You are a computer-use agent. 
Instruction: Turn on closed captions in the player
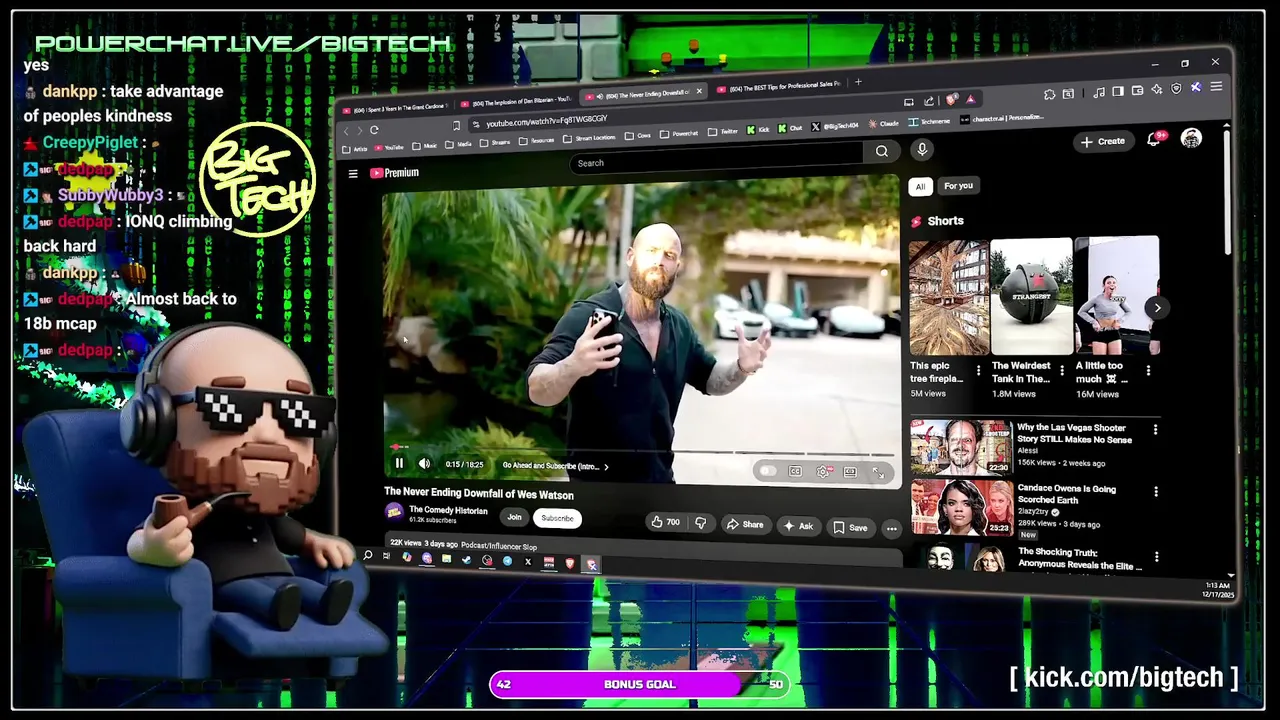tap(795, 471)
